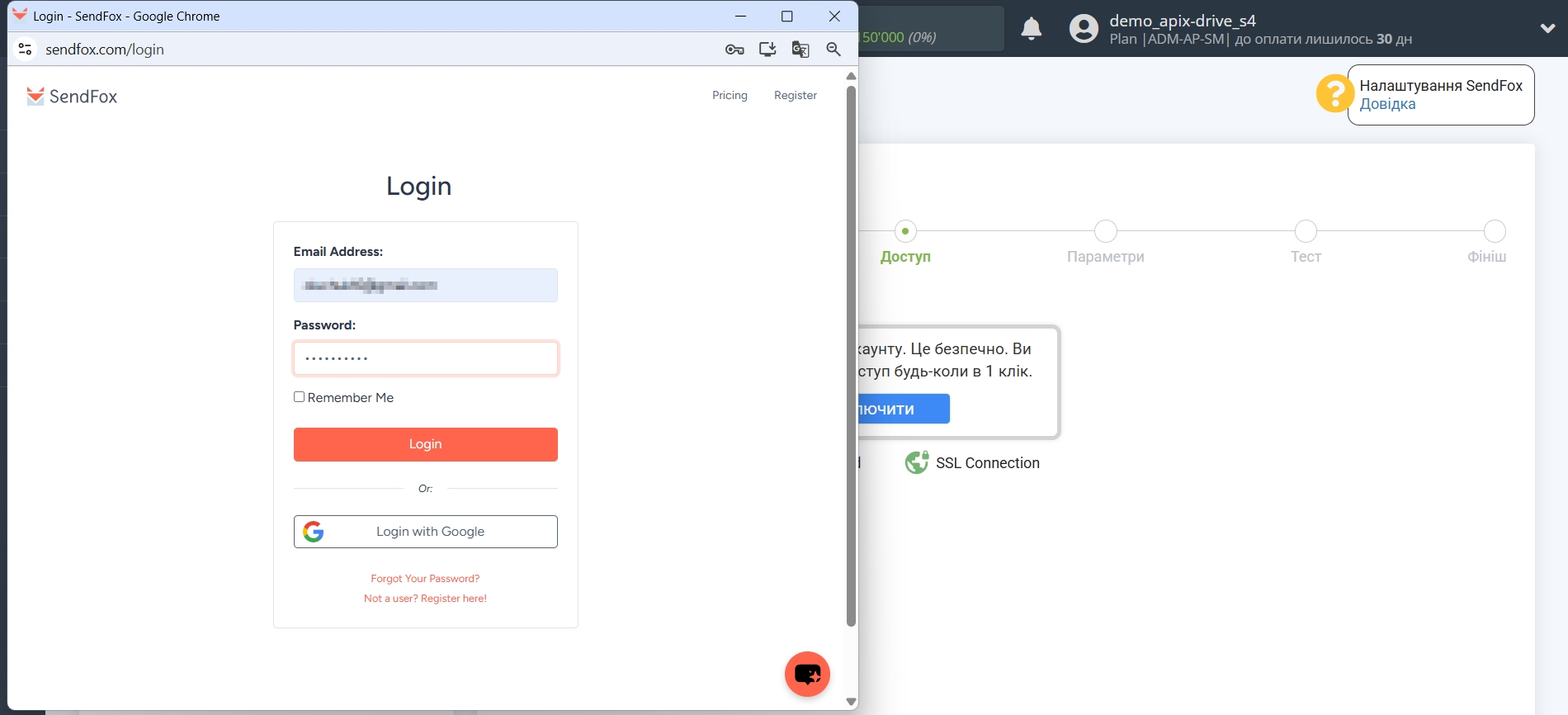
Task: Open the Pricing page link
Action: pyautogui.click(x=730, y=96)
